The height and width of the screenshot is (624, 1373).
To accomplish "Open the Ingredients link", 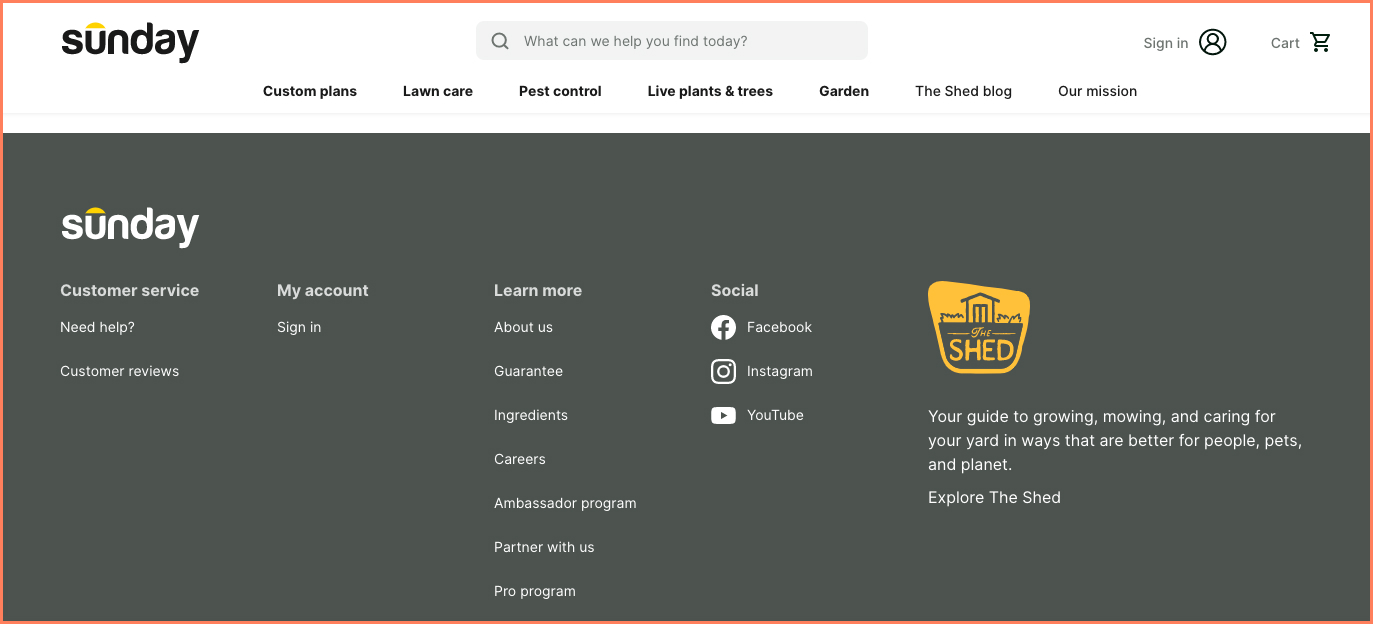I will (531, 415).
